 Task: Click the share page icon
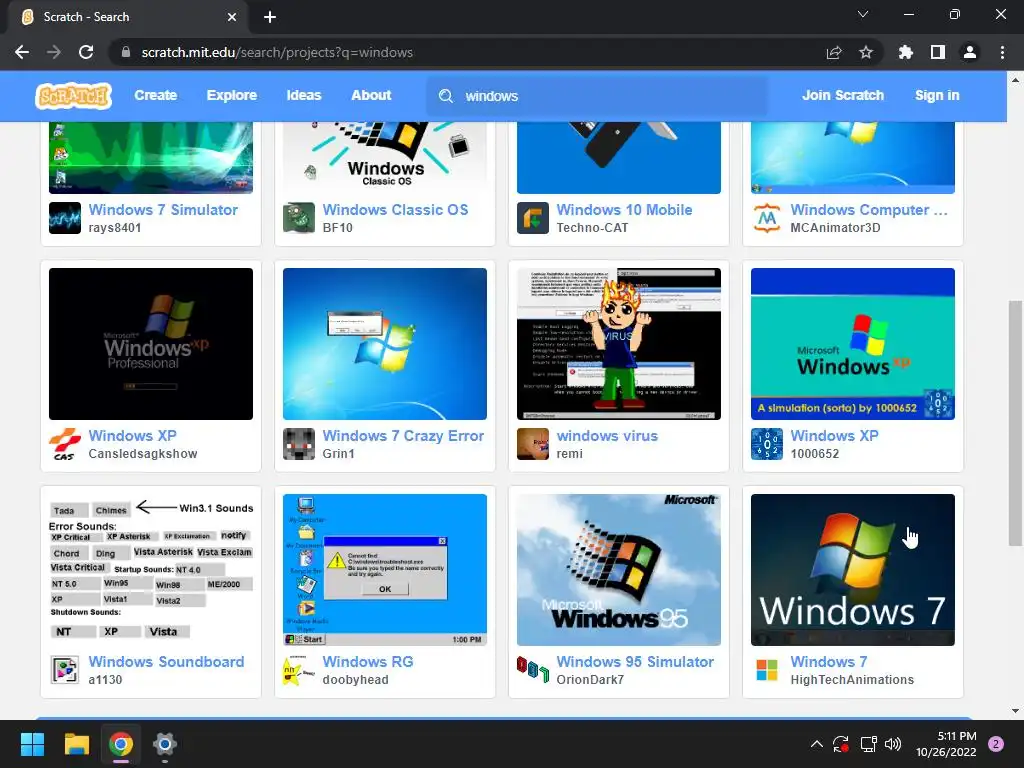(834, 52)
